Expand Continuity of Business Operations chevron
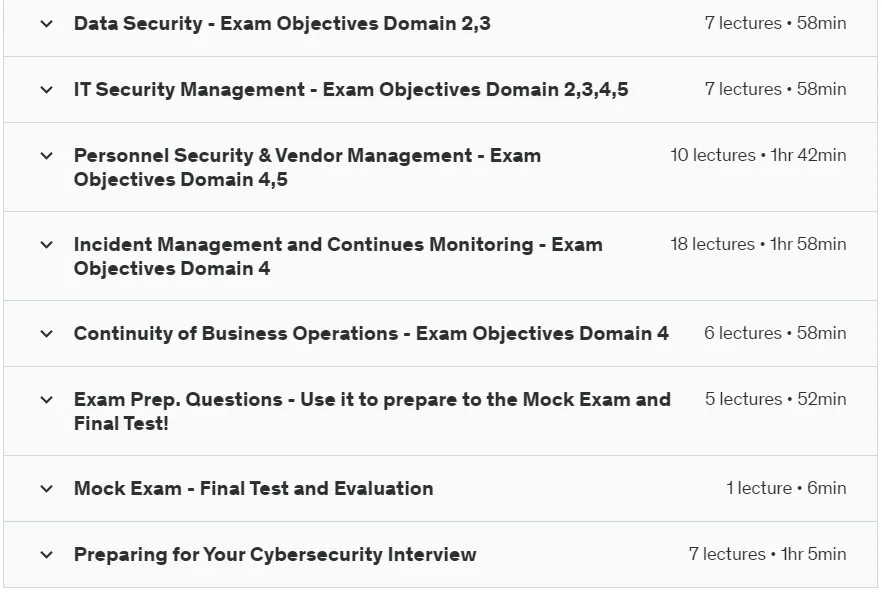This screenshot has height=592, width=882. [47, 334]
